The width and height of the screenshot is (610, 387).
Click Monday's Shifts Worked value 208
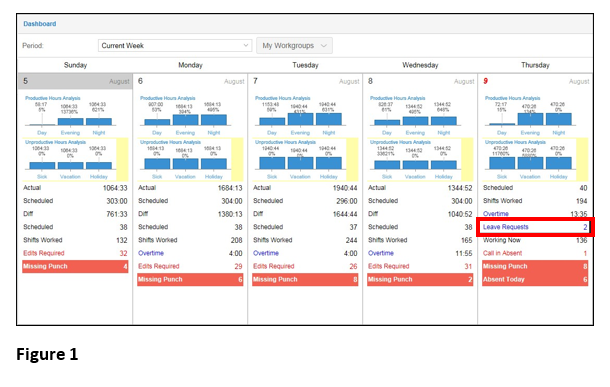(x=237, y=240)
